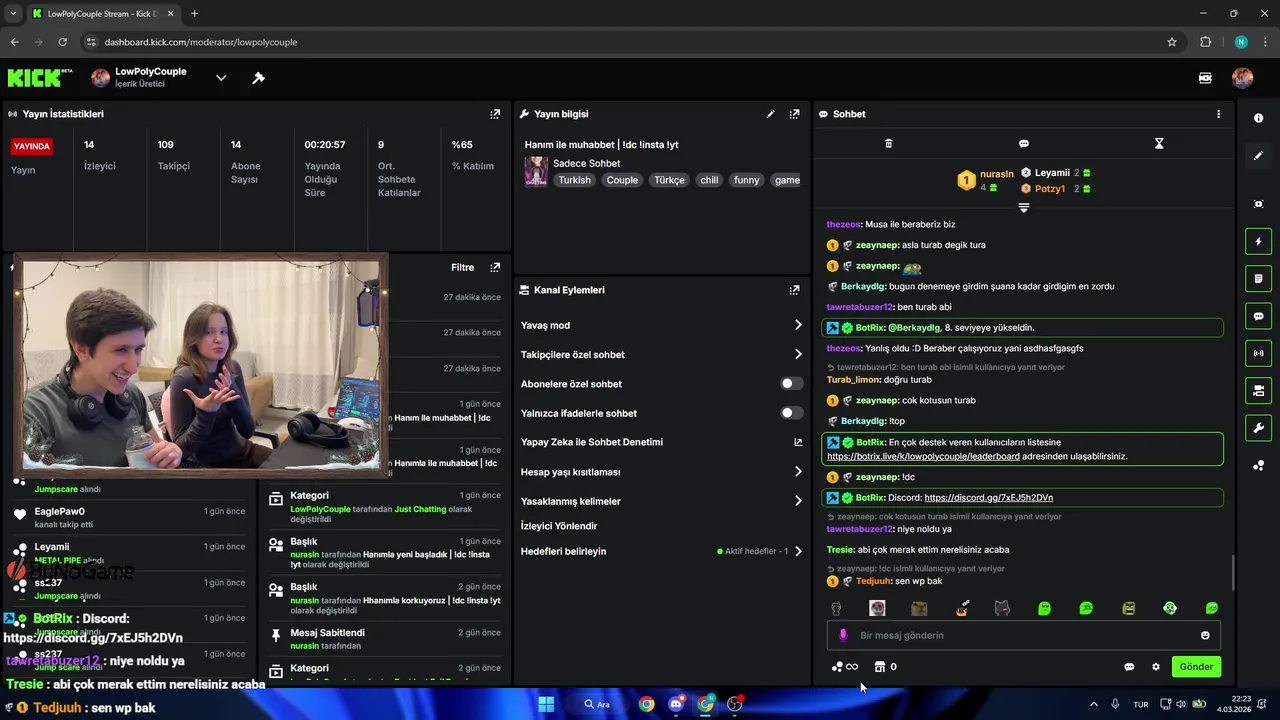Image resolution: width=1280 pixels, height=720 pixels.
Task: Open İzleyici Yönlendir action
Action: pos(559,526)
